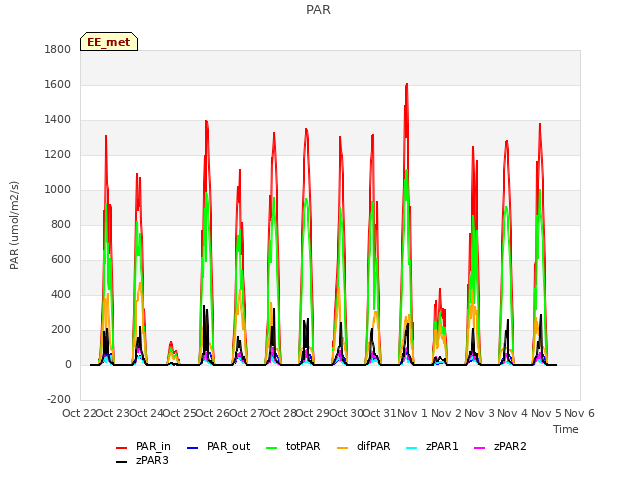Image resolution: width=640 pixels, height=480 pixels.
Task: Click the low PAR_in peak on Nov 1
Action: pyautogui.click(x=440, y=289)
